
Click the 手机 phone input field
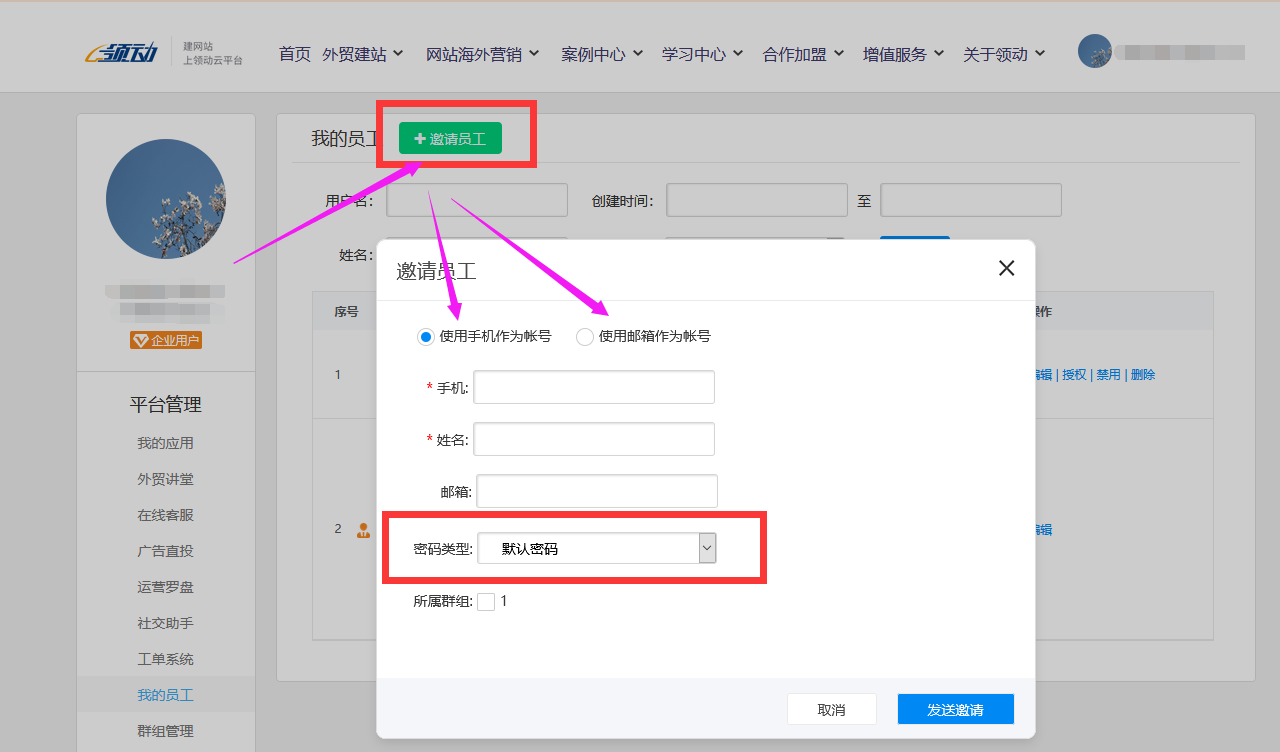point(593,387)
